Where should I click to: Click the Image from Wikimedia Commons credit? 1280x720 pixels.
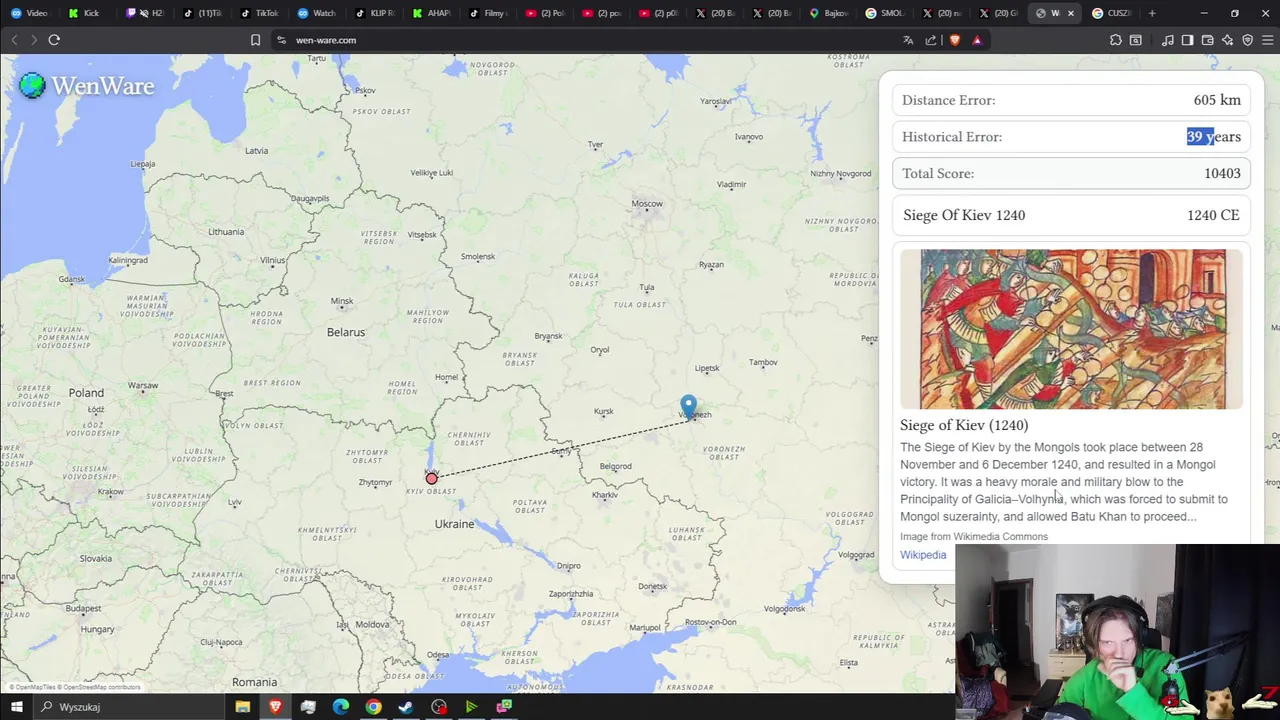[x=974, y=537]
